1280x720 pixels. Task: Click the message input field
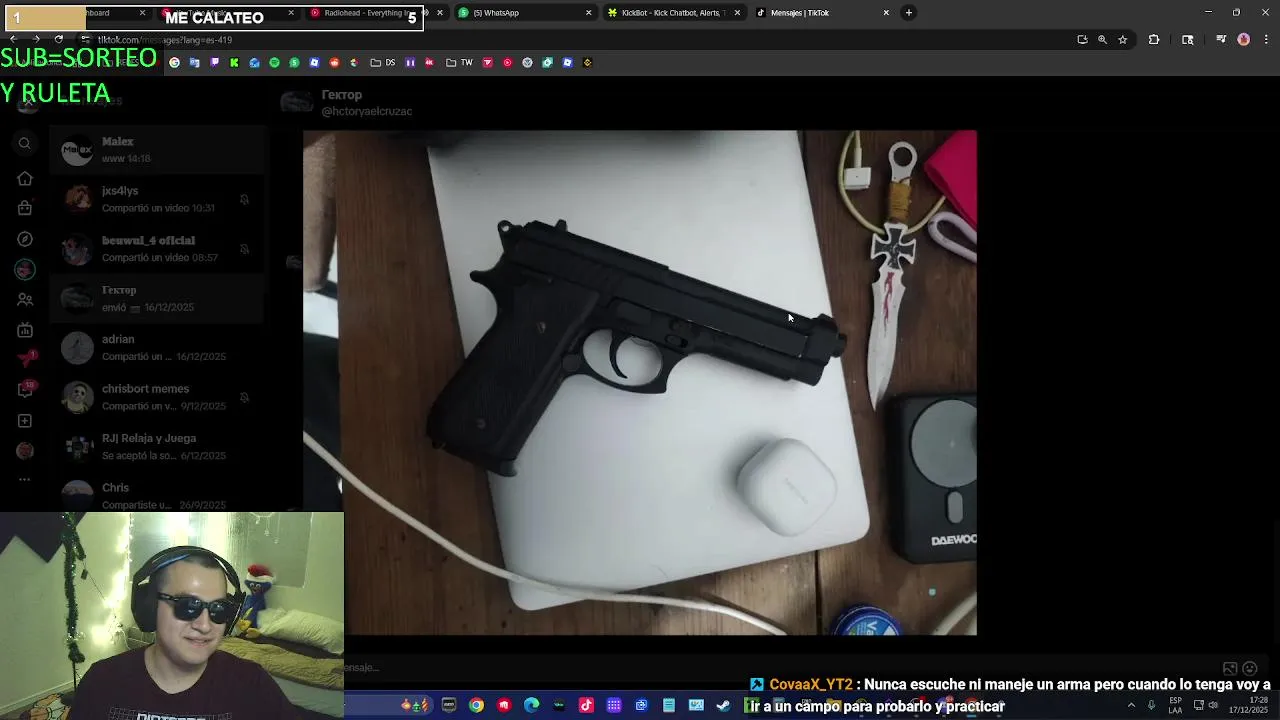[x=780, y=668]
